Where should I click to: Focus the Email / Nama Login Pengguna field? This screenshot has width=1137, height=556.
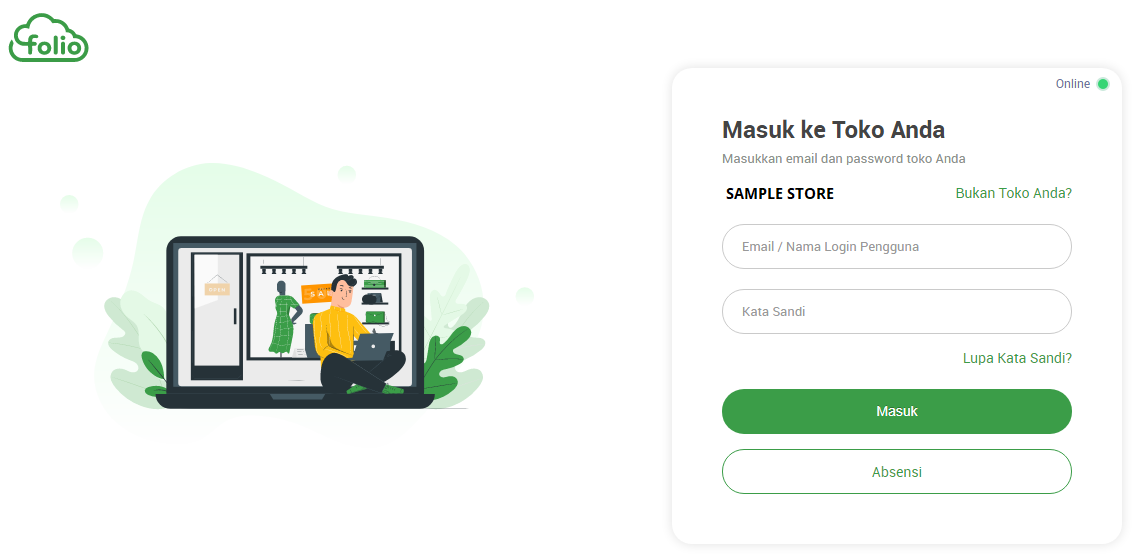click(x=896, y=246)
